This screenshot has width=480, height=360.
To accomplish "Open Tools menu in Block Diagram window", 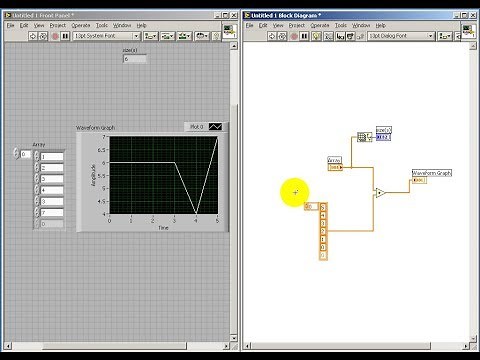I will click(x=341, y=25).
